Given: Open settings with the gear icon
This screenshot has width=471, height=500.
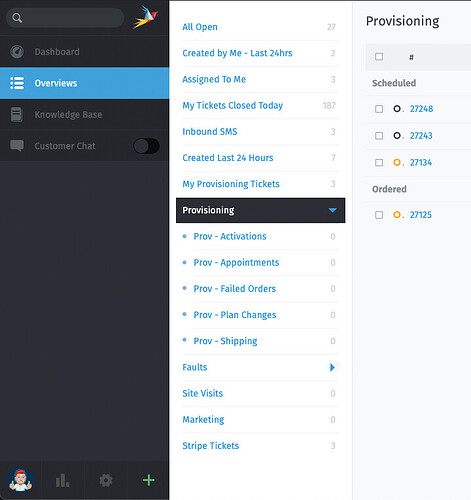Looking at the screenshot, I should pos(106,480).
